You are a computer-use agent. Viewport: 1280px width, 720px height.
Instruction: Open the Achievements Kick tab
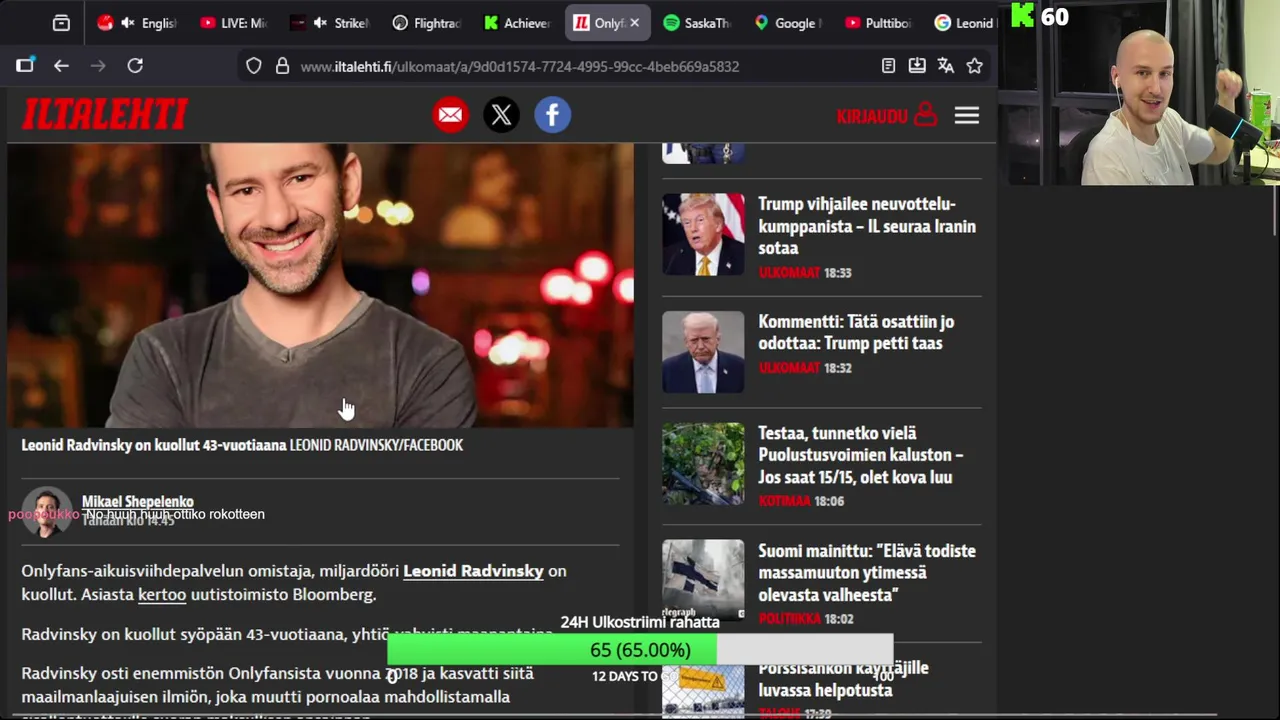517,23
